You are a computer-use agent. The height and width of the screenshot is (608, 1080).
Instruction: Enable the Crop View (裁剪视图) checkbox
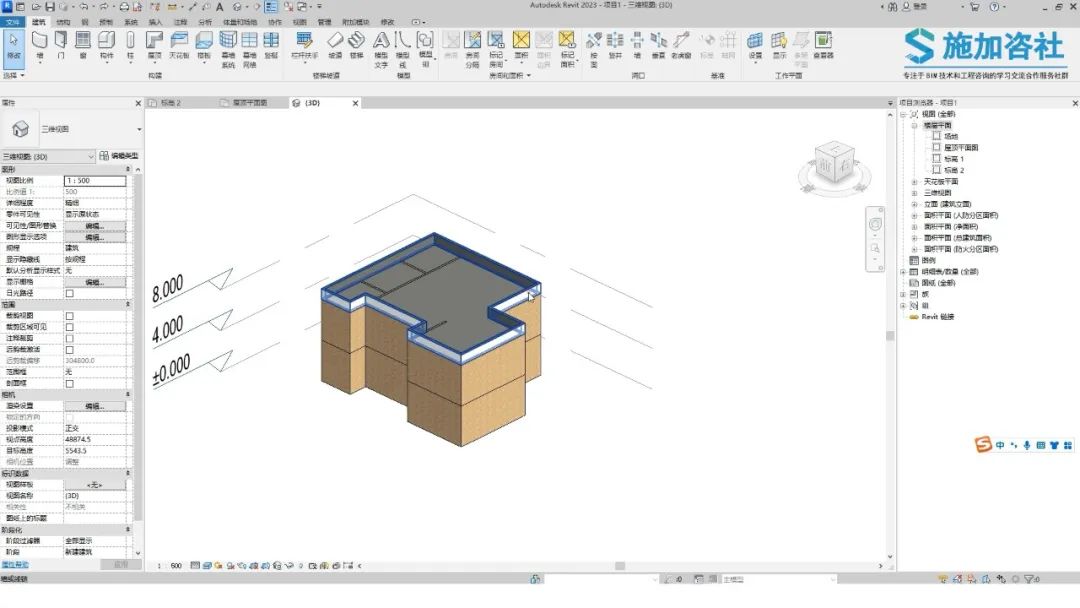pos(70,316)
